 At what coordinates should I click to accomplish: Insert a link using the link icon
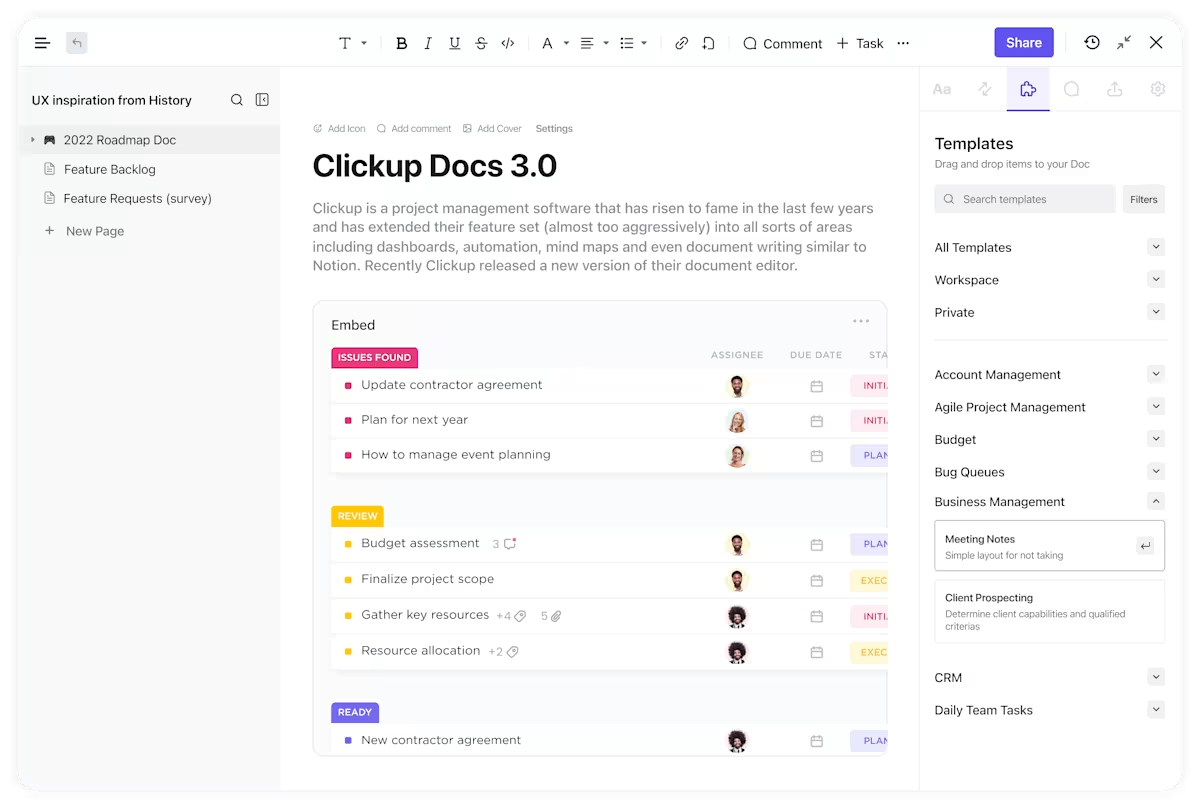(681, 43)
